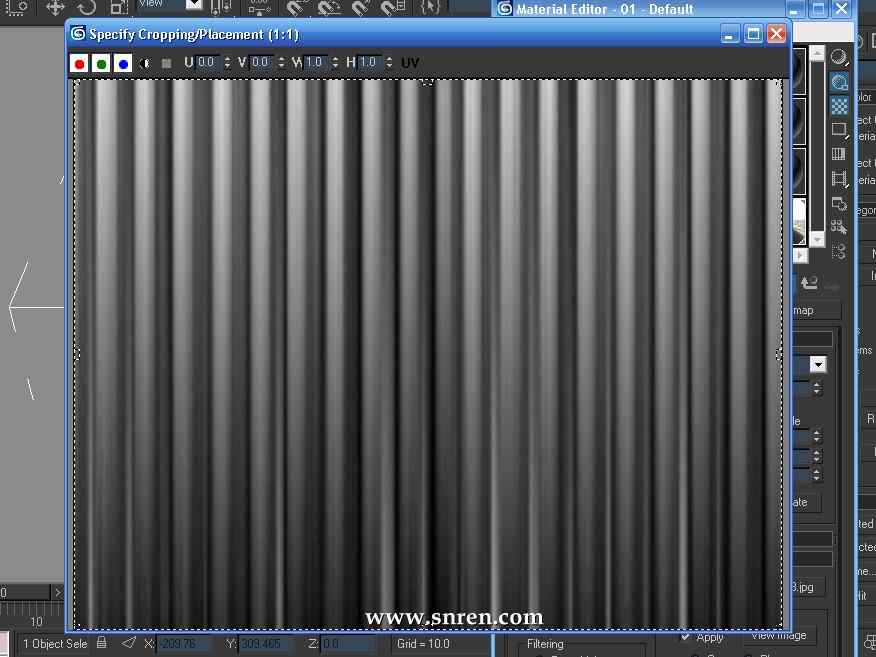Click the named selection sets icon
Image resolution: width=876 pixels, height=657 pixels.
(431, 7)
